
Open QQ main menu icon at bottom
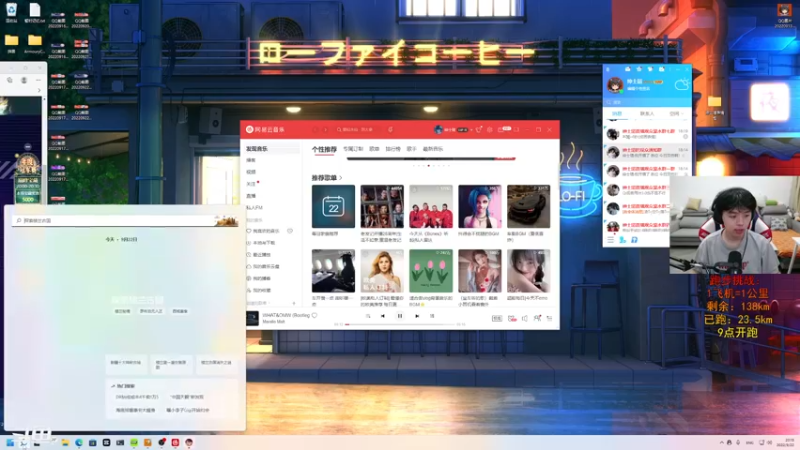(x=611, y=239)
